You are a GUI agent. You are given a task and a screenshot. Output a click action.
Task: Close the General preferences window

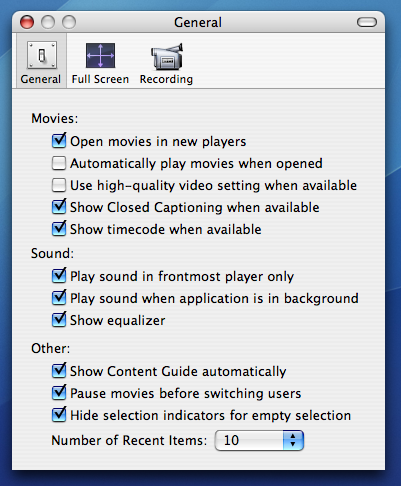pyautogui.click(x=27, y=22)
